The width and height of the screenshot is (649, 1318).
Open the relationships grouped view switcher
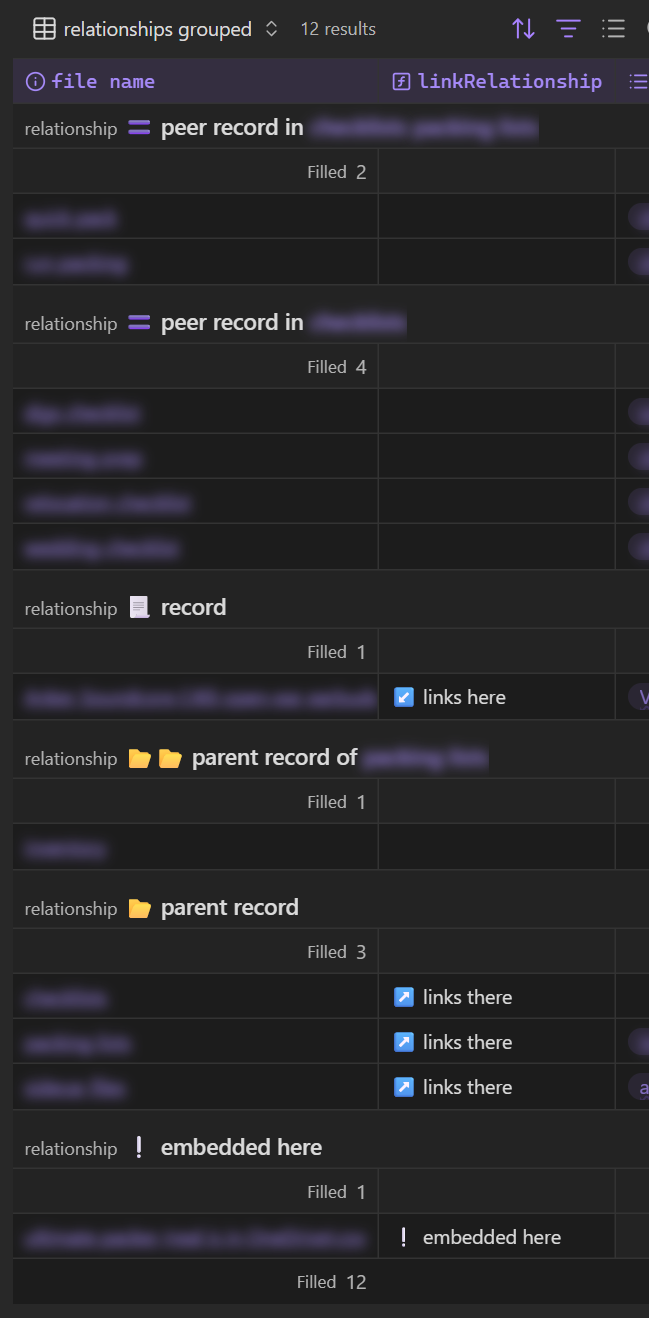pyautogui.click(x=156, y=29)
